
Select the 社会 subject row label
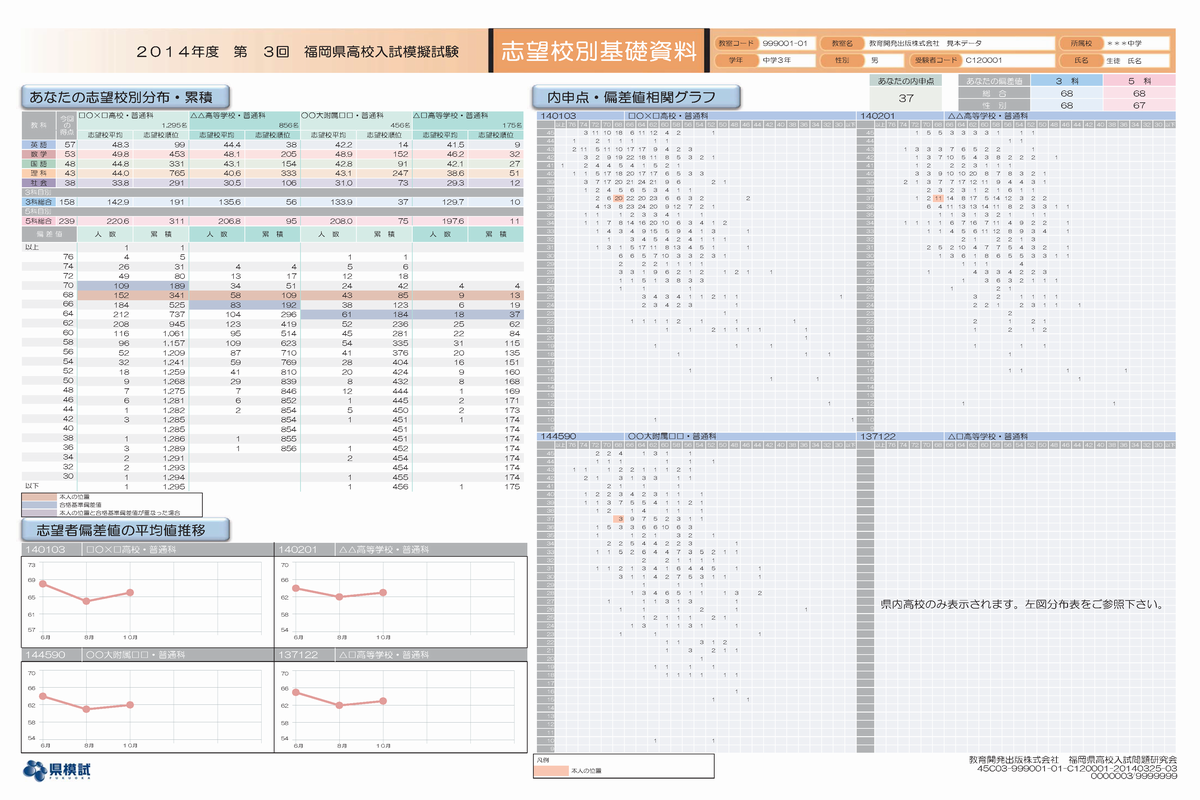tap(39, 184)
